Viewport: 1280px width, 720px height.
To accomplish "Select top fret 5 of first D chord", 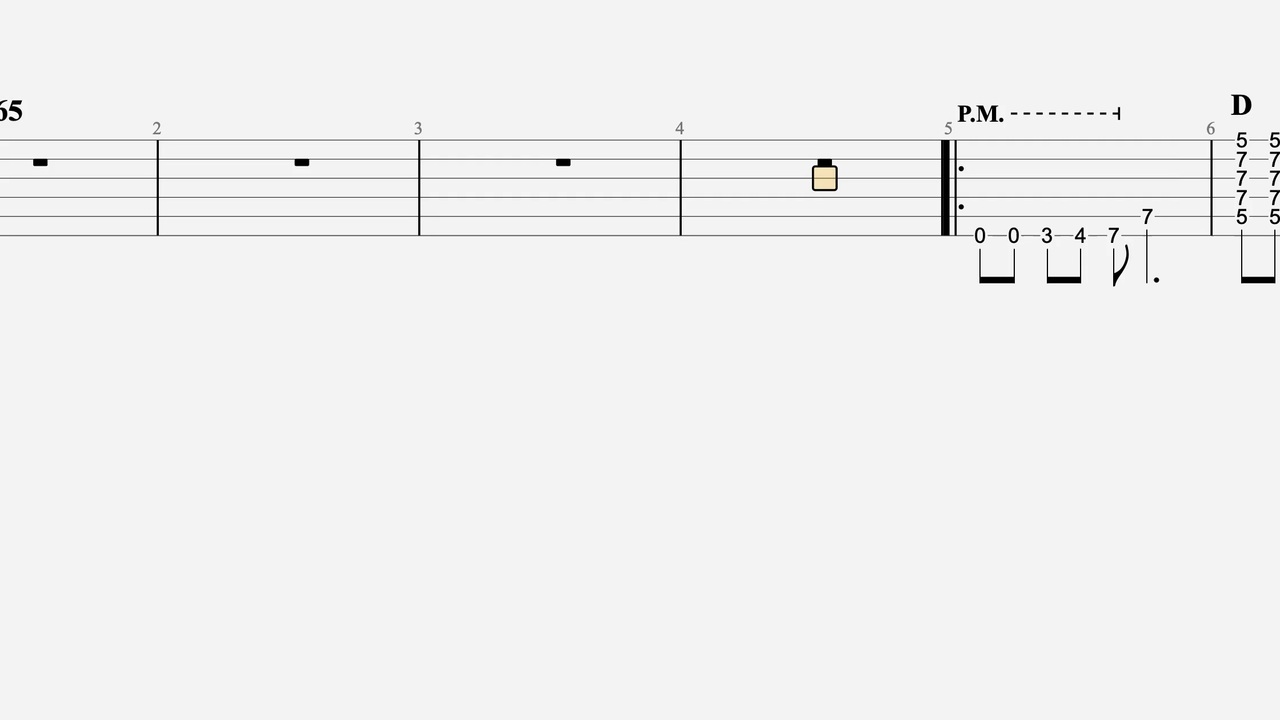I will point(1242,141).
